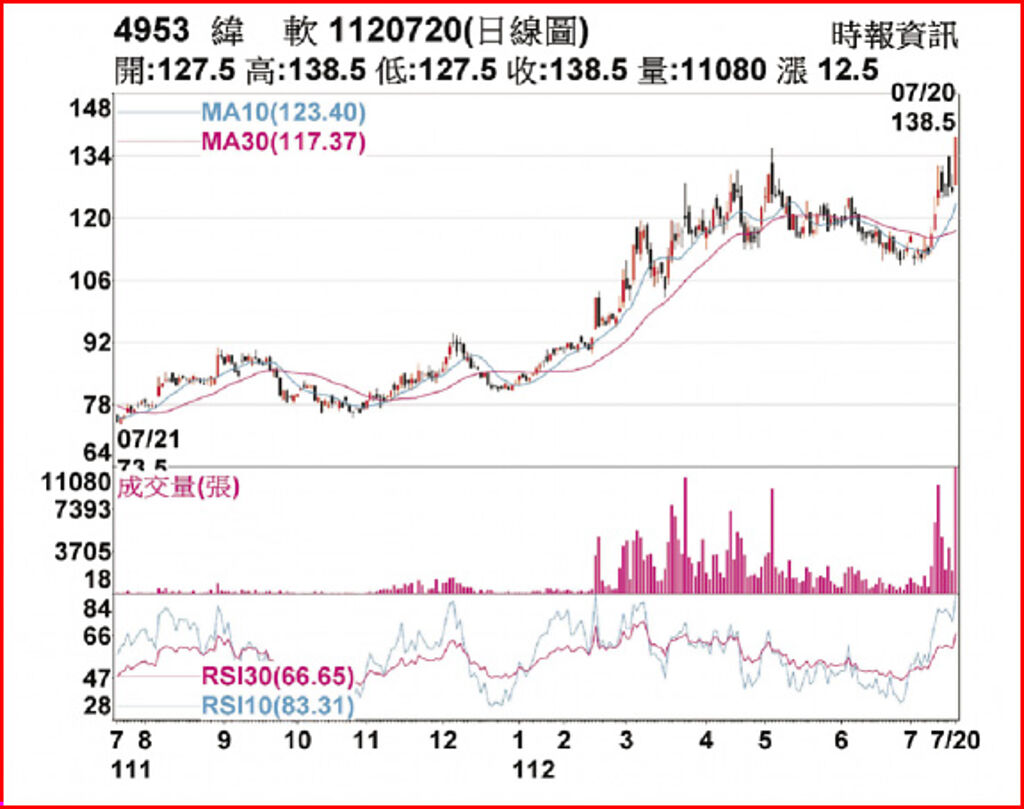Click the MA10(123.40) legend label

[x=284, y=111]
